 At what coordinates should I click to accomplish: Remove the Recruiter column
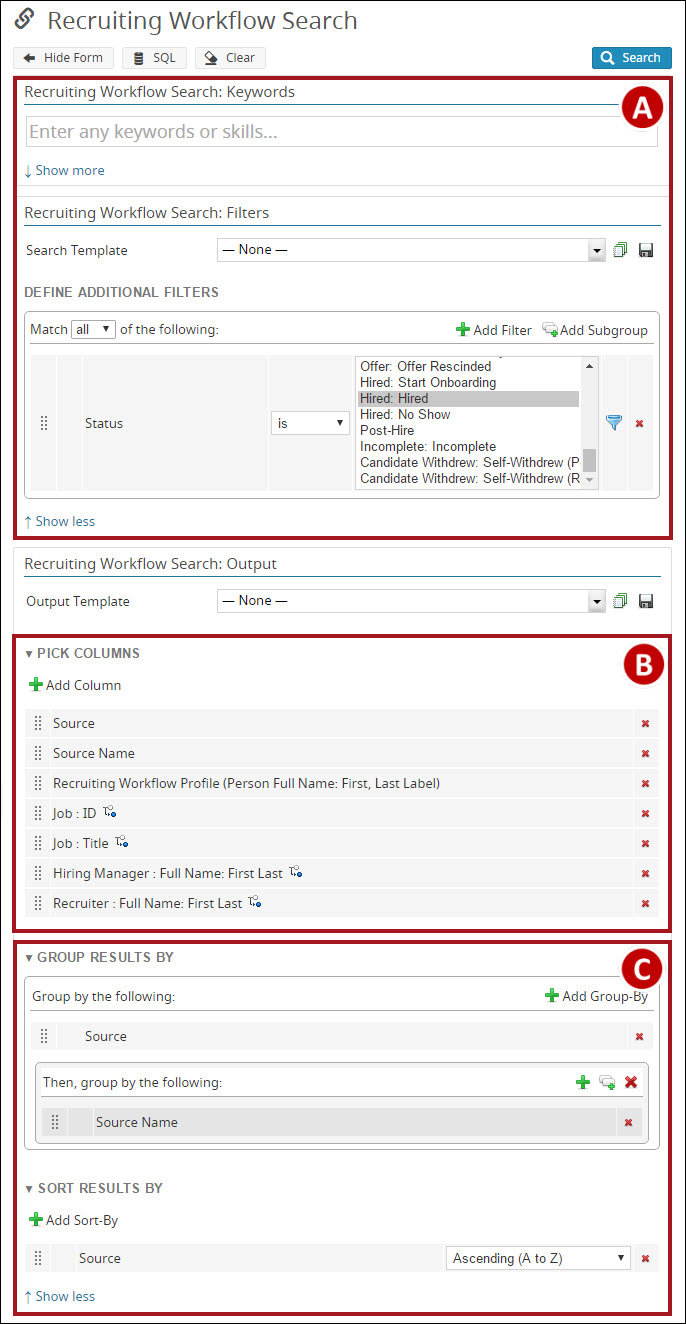point(645,904)
